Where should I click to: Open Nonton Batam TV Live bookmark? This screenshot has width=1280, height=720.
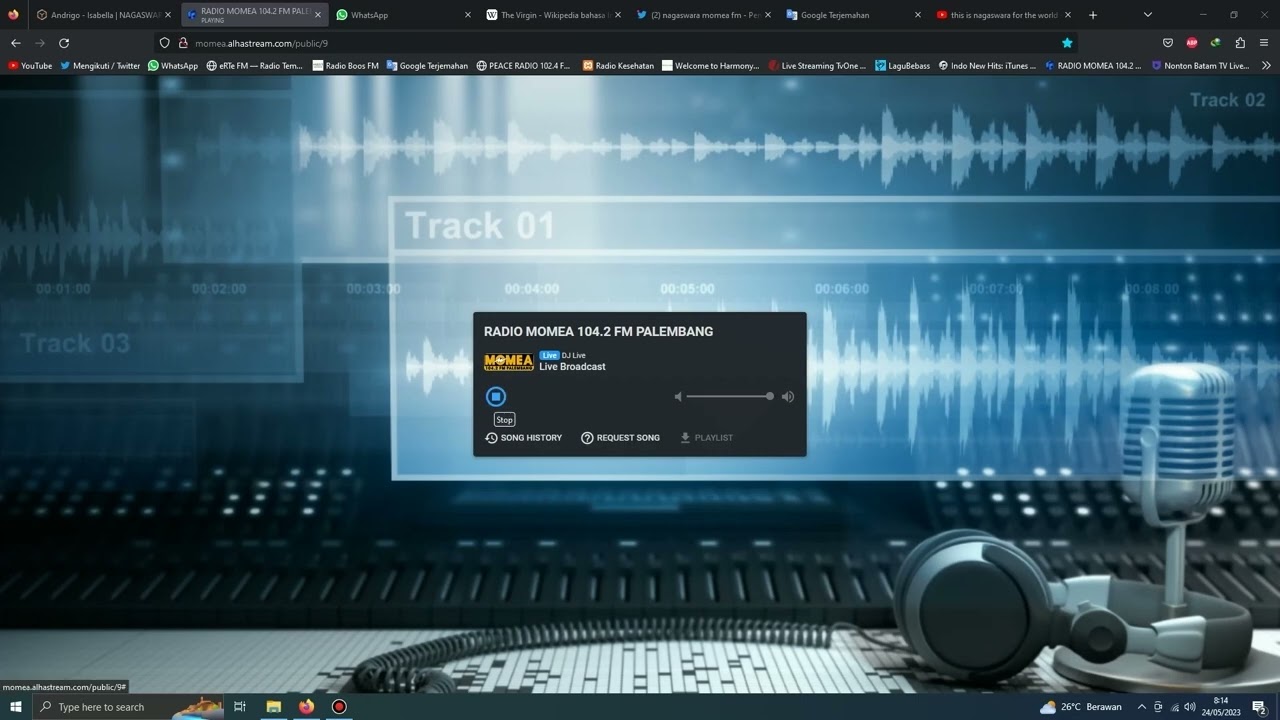(1200, 66)
